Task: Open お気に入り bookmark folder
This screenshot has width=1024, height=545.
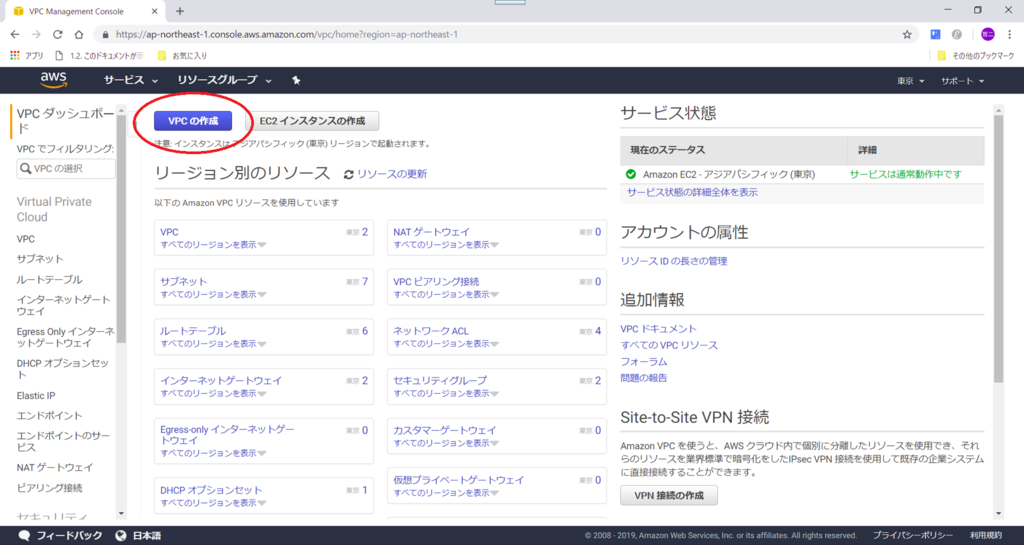Action: [x=183, y=56]
